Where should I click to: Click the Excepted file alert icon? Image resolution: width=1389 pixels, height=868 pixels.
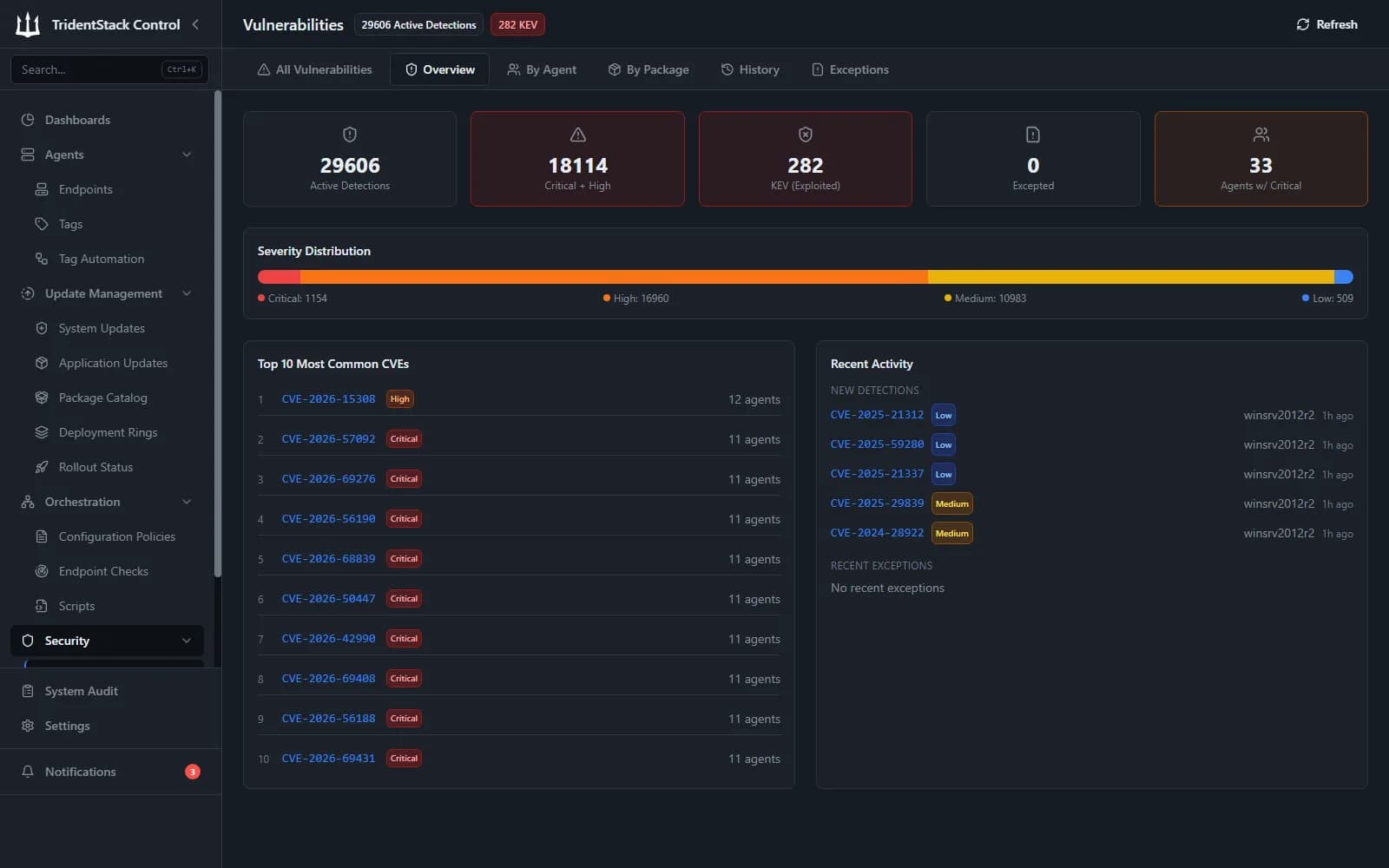click(x=1033, y=135)
